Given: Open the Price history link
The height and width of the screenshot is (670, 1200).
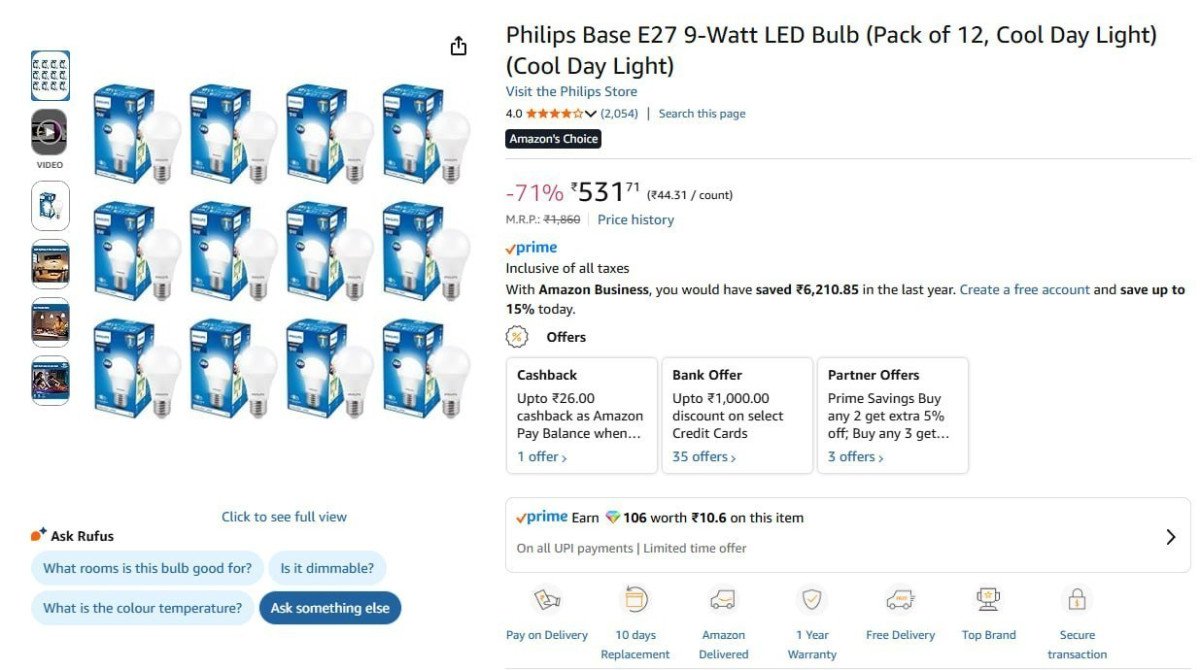Looking at the screenshot, I should (x=634, y=219).
